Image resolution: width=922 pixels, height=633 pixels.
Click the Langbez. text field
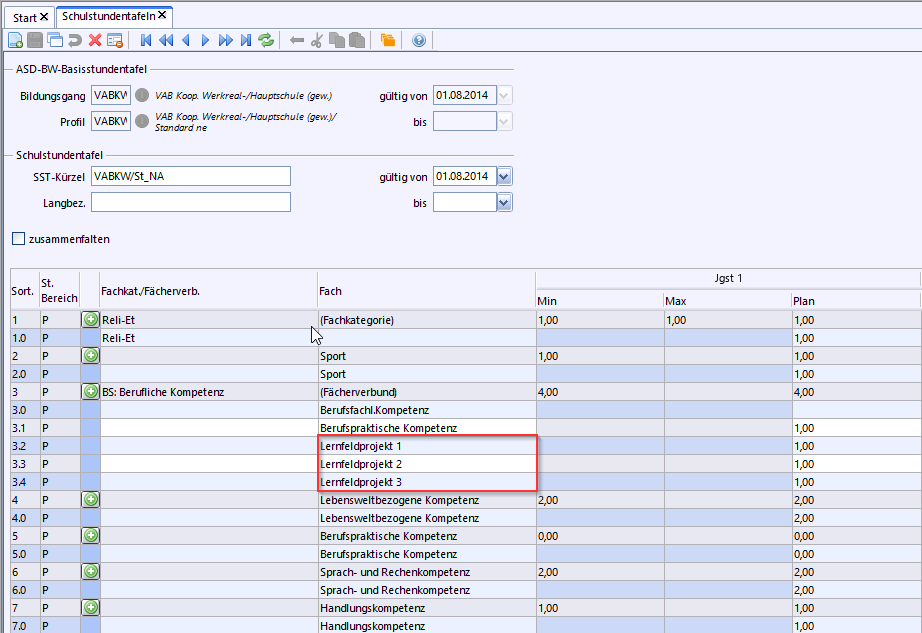(190, 202)
